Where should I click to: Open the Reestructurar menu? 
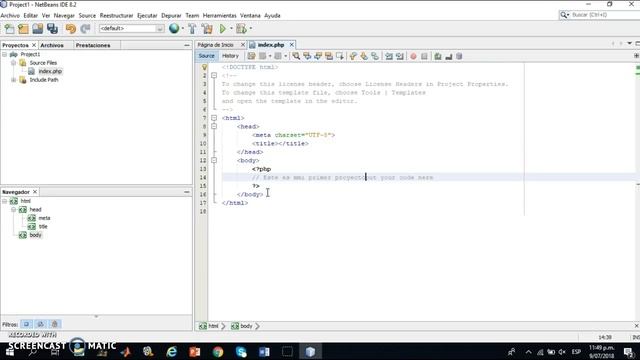point(116,16)
